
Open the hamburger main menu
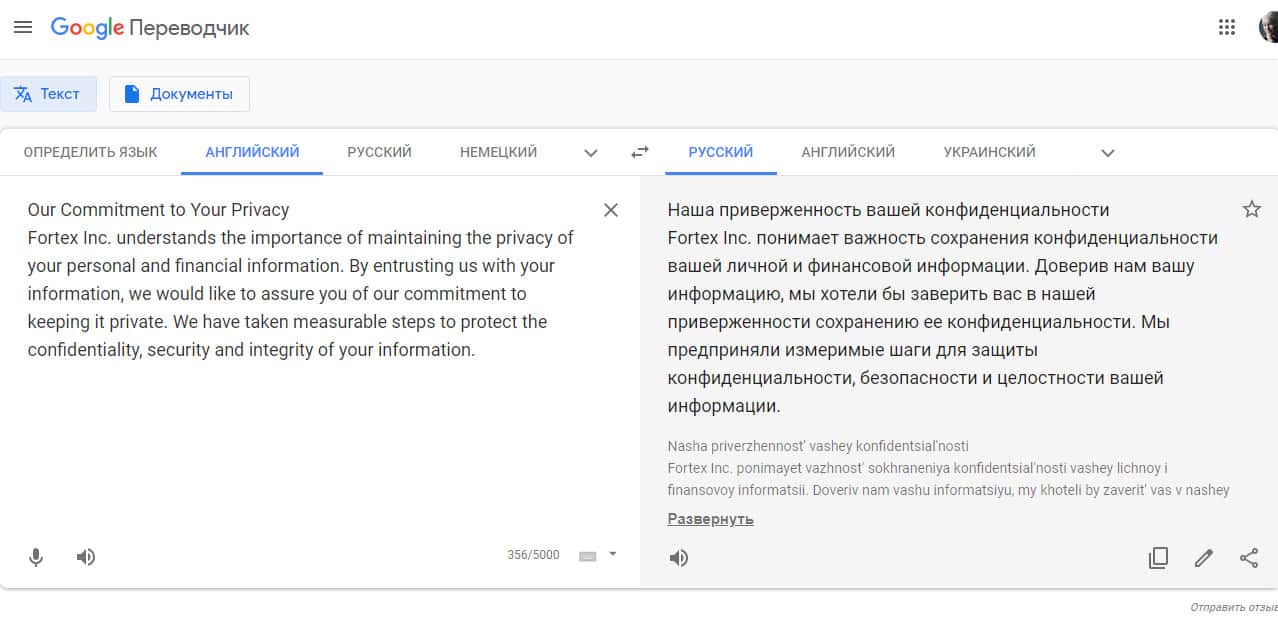(x=23, y=28)
